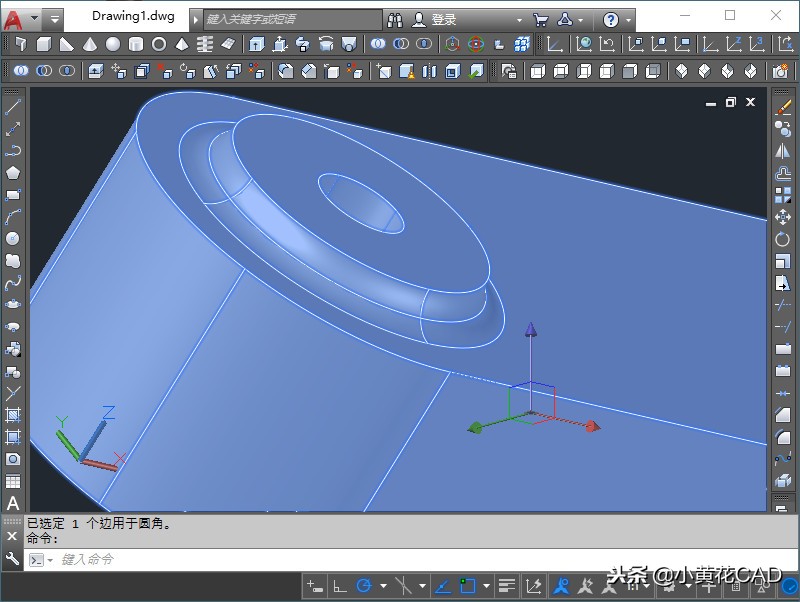Click the Torus solid tool
The height and width of the screenshot is (602, 800).
point(159,44)
